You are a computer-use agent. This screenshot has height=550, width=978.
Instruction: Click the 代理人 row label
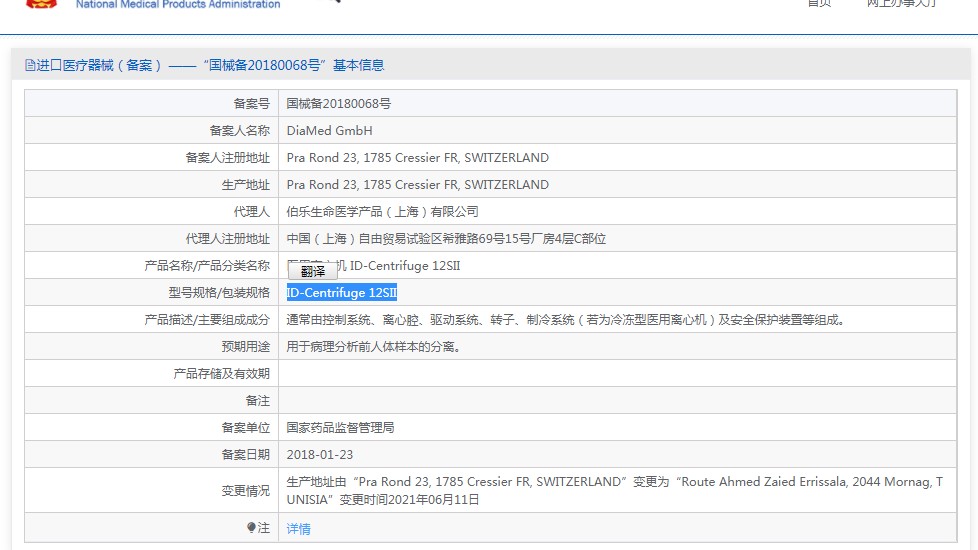pos(252,212)
